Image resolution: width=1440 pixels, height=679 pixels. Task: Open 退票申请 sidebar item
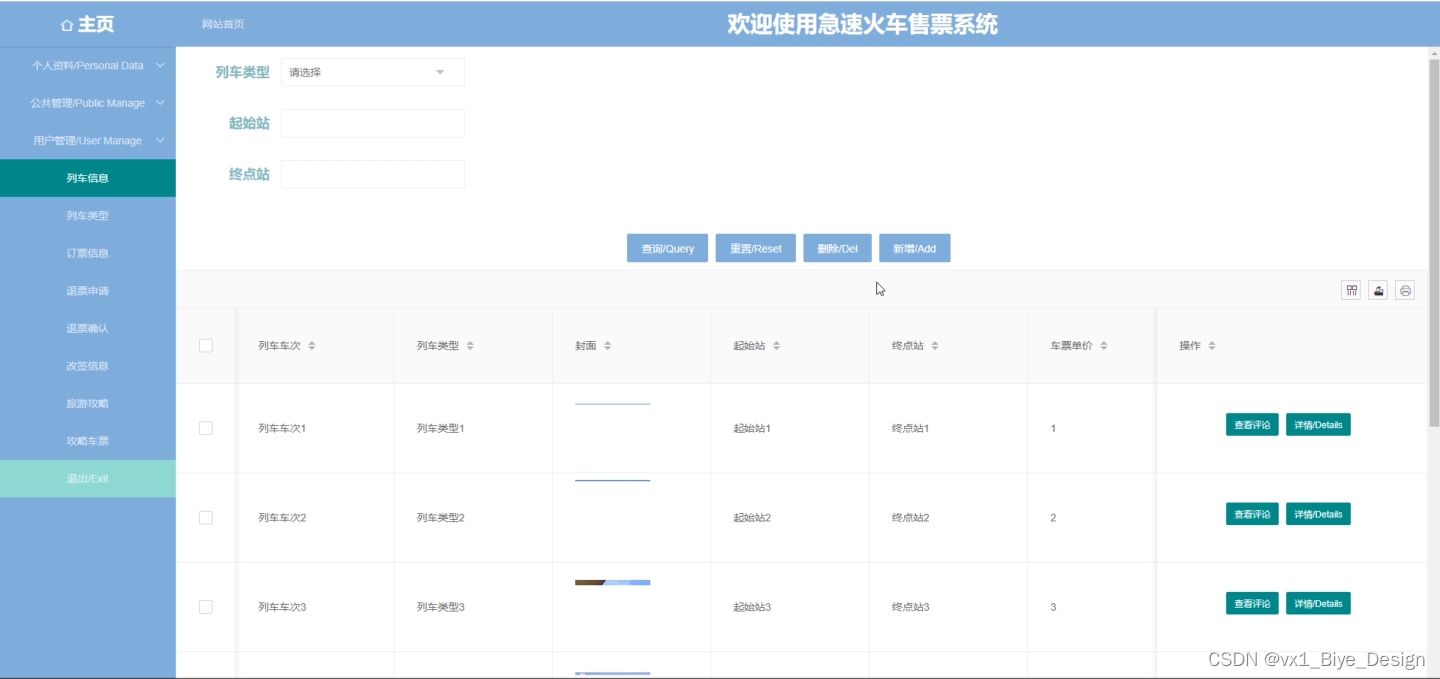(x=88, y=291)
